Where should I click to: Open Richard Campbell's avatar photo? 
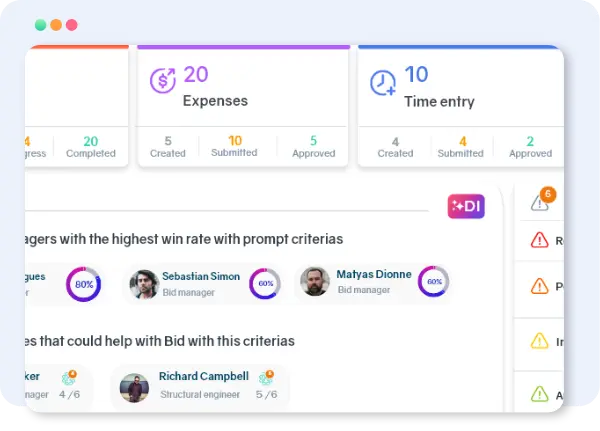click(x=134, y=387)
